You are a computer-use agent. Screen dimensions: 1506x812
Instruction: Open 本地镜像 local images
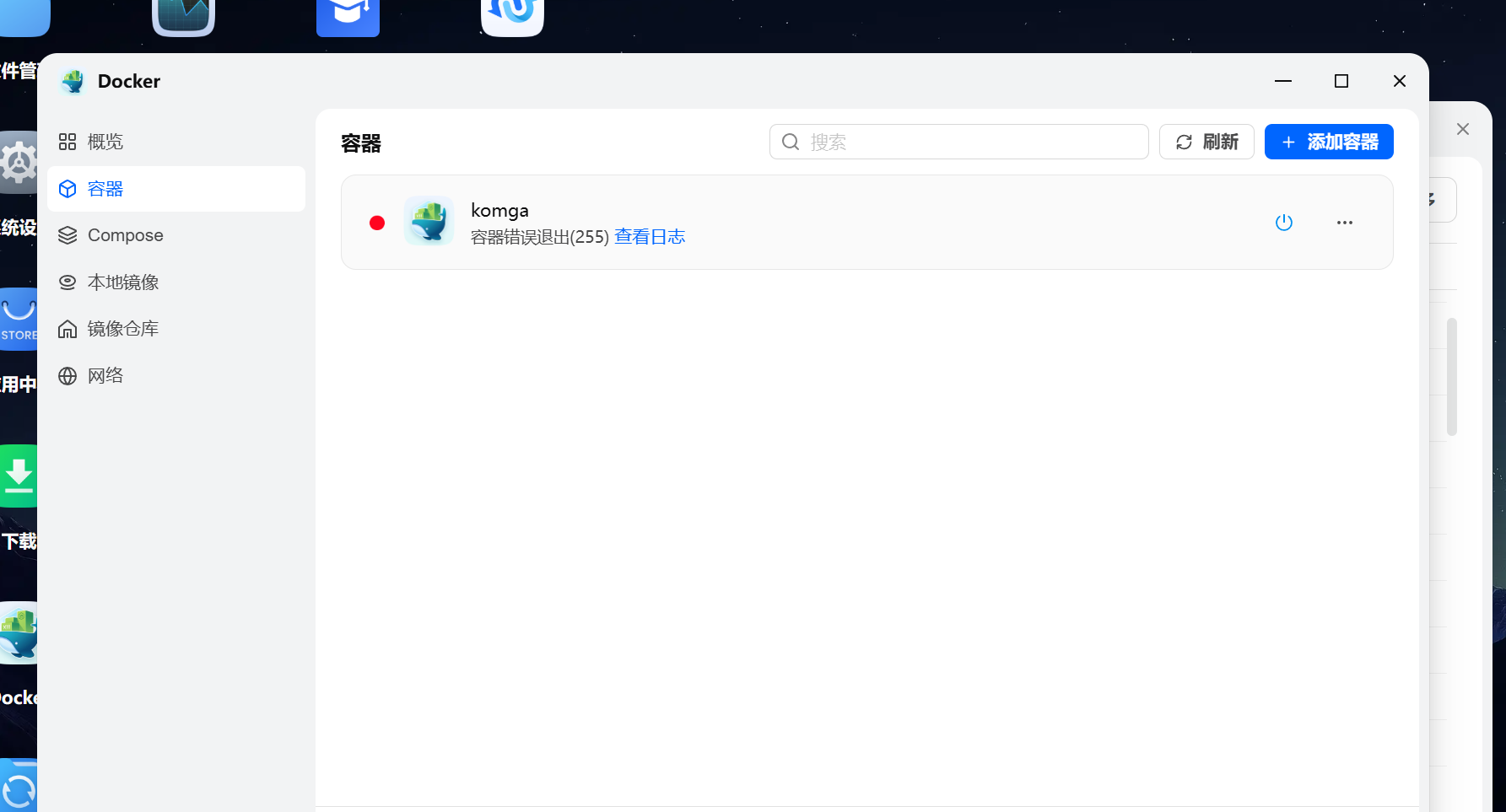coord(175,282)
